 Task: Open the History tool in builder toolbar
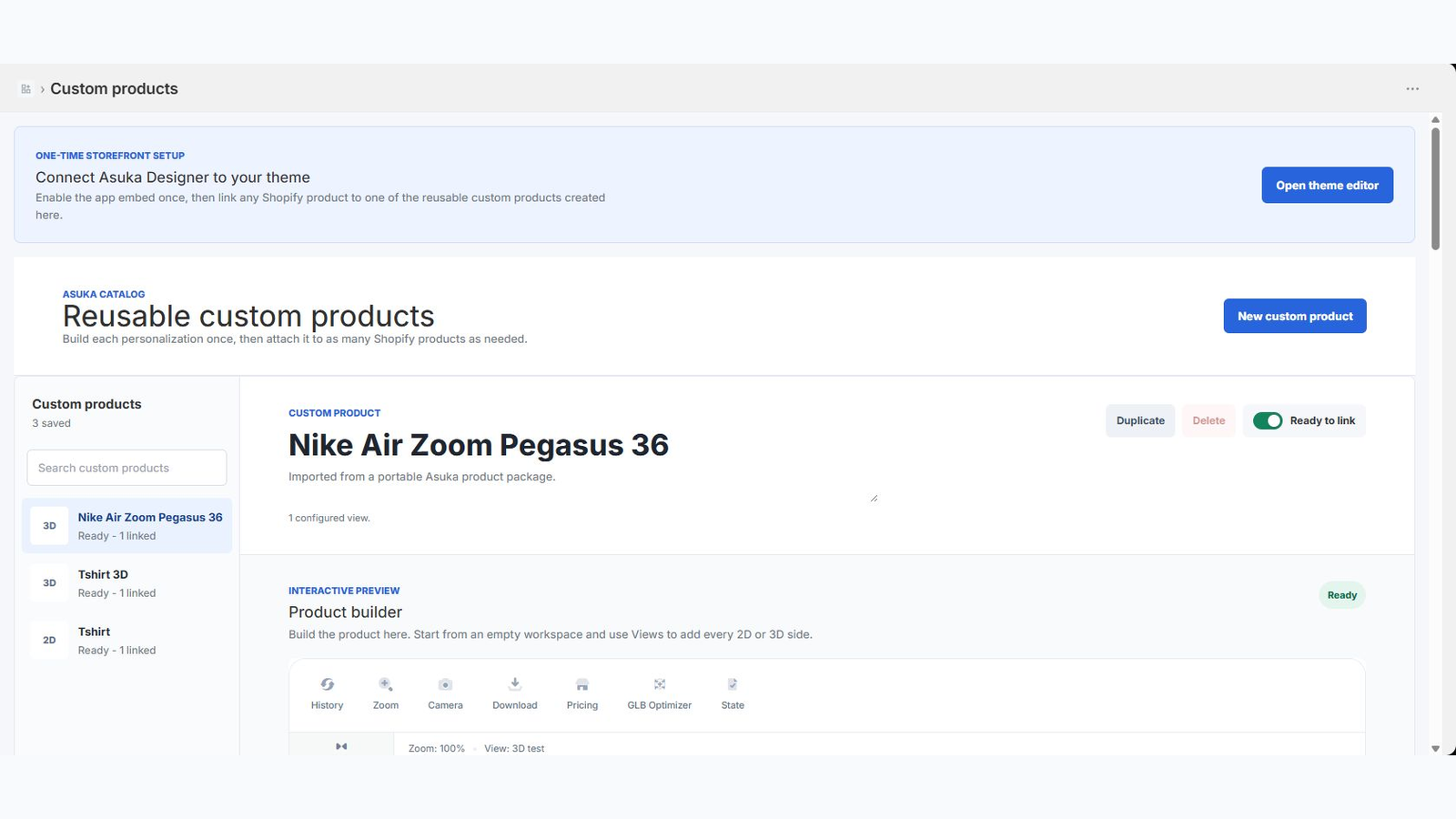point(327,693)
